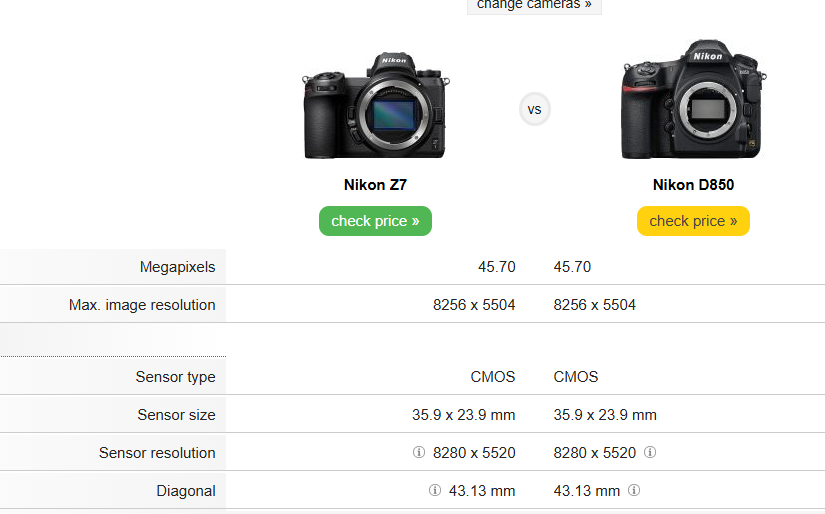
Task: Click Z7's 8280 x 5520 sensor resolution value
Action: [474, 453]
